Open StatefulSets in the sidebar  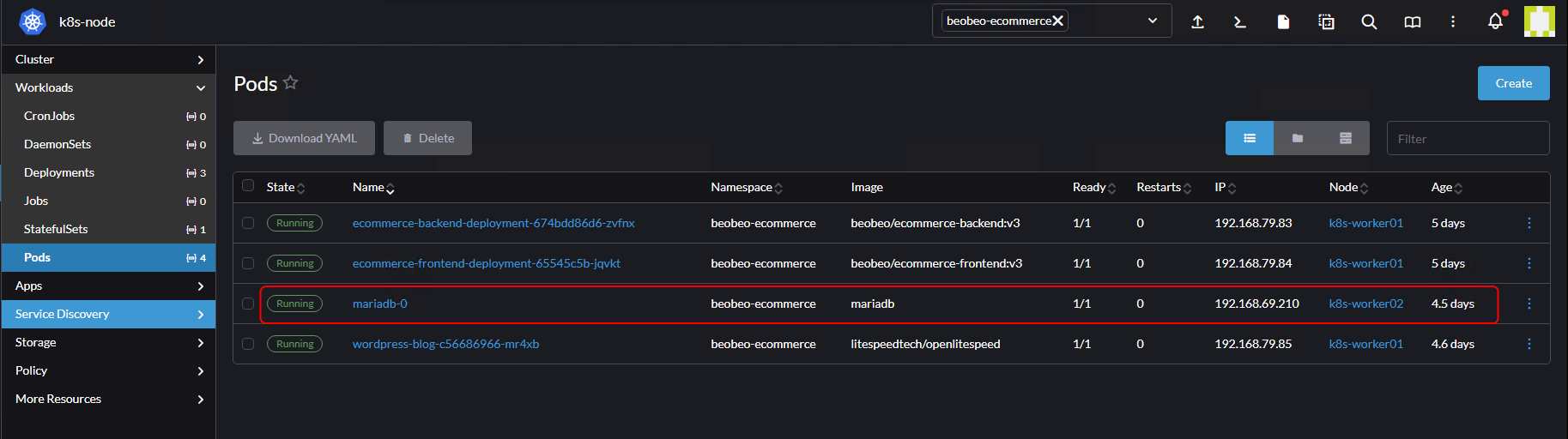pos(56,229)
